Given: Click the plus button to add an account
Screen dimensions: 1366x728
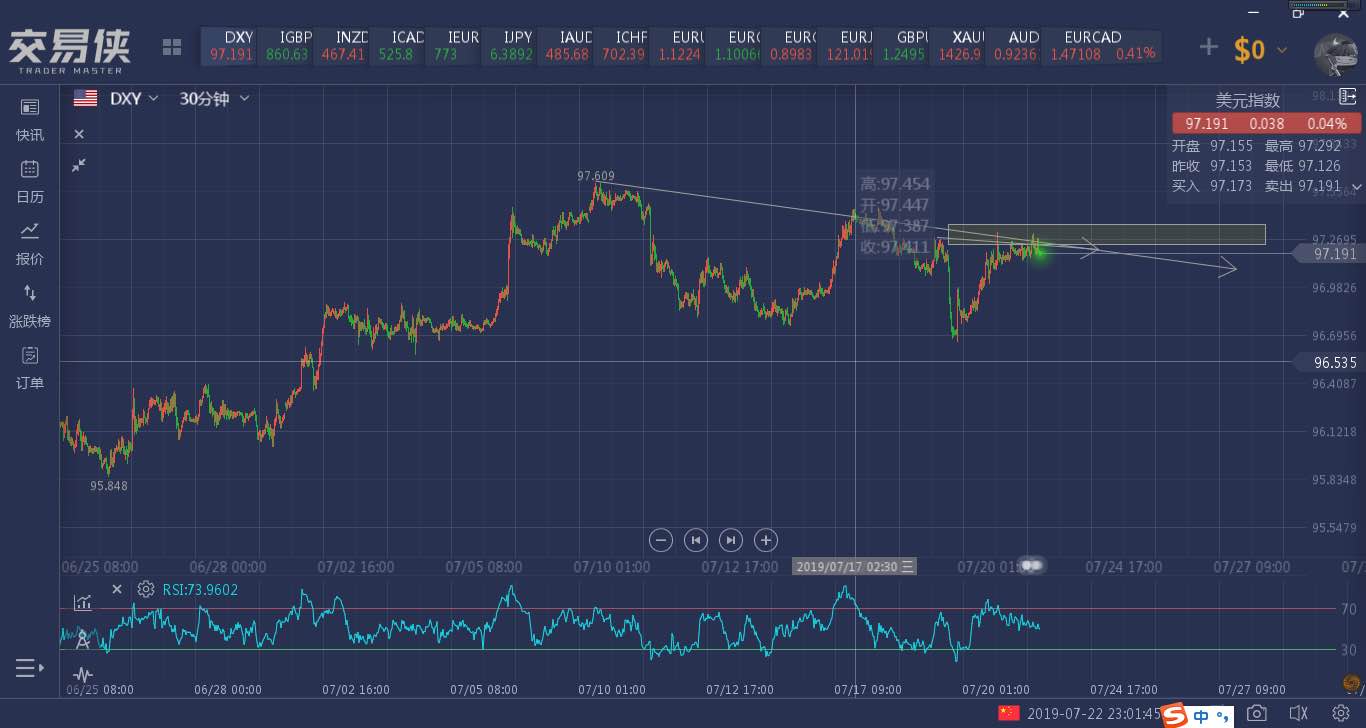Looking at the screenshot, I should 1209,47.
